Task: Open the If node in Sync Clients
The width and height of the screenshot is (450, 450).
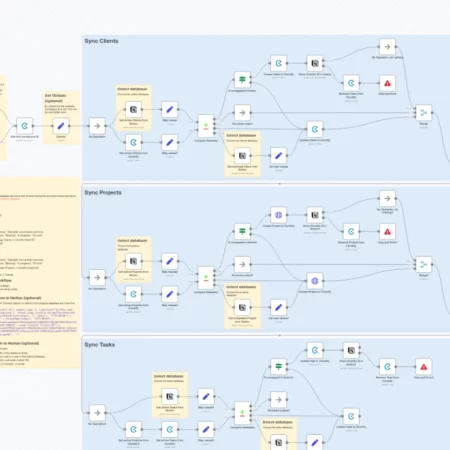Action: coord(242,80)
